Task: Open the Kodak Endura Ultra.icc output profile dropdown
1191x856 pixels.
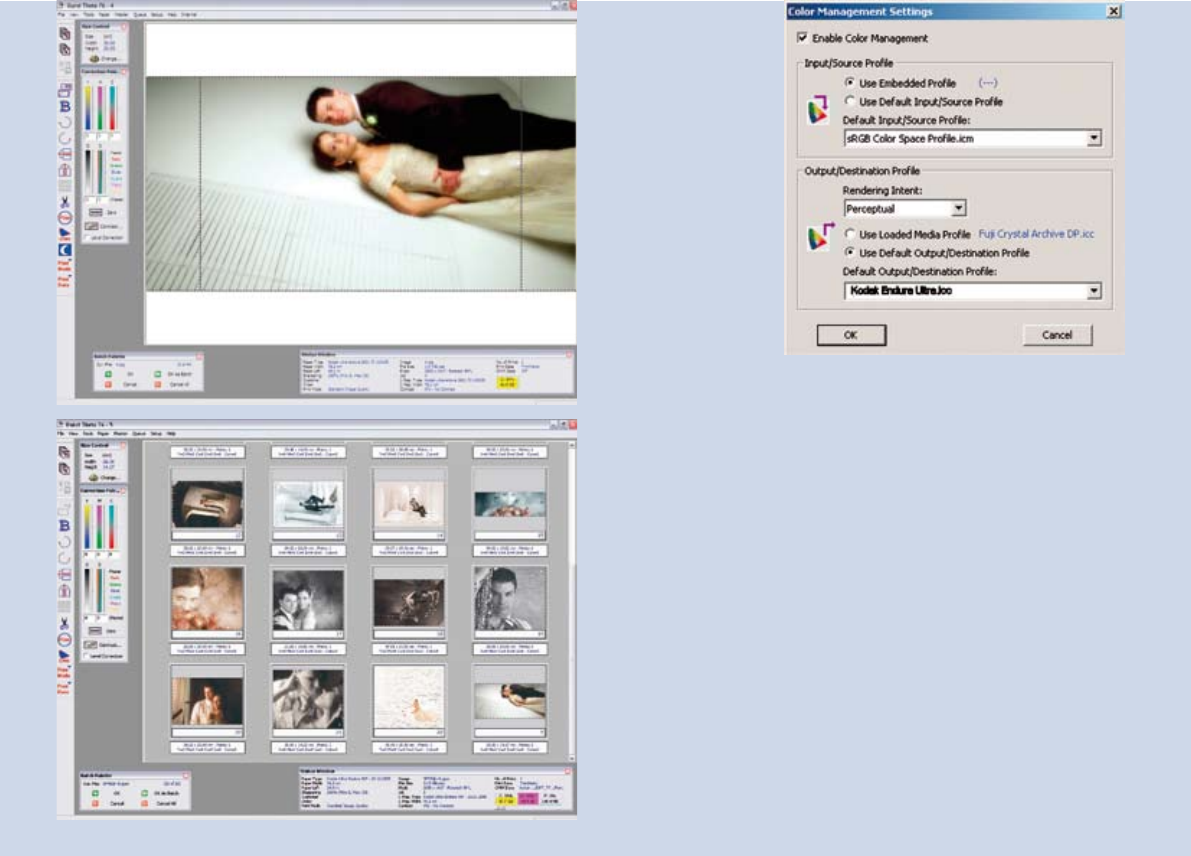Action: [1094, 290]
